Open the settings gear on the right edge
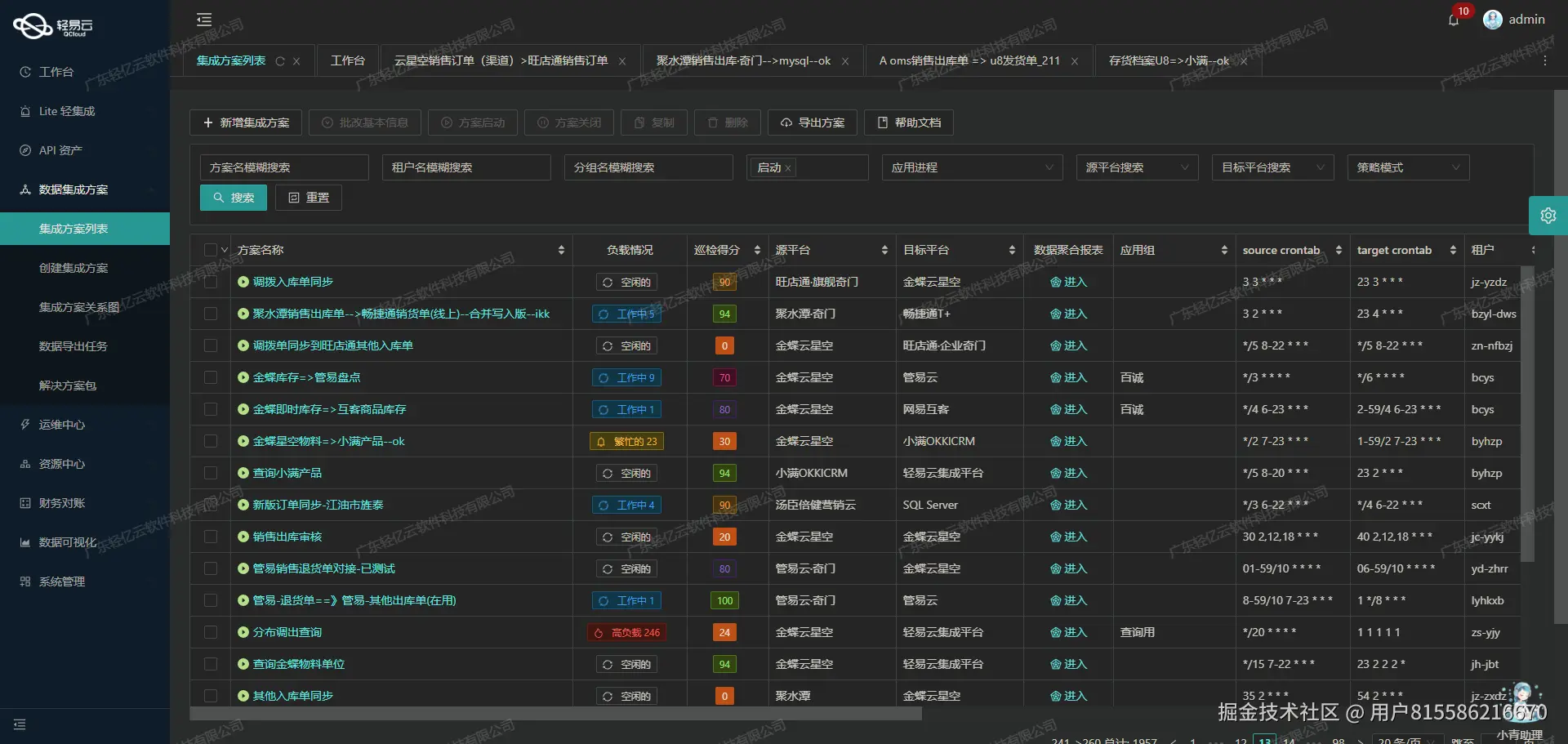 tap(1548, 215)
